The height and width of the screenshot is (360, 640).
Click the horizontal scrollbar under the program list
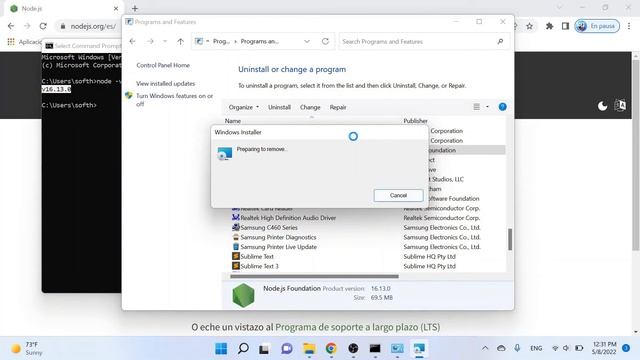(x=314, y=276)
